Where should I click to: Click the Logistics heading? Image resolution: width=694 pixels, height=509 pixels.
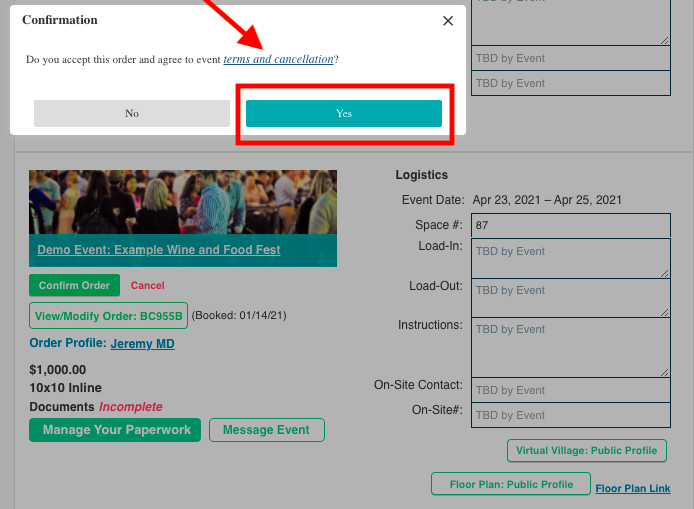coord(422,175)
